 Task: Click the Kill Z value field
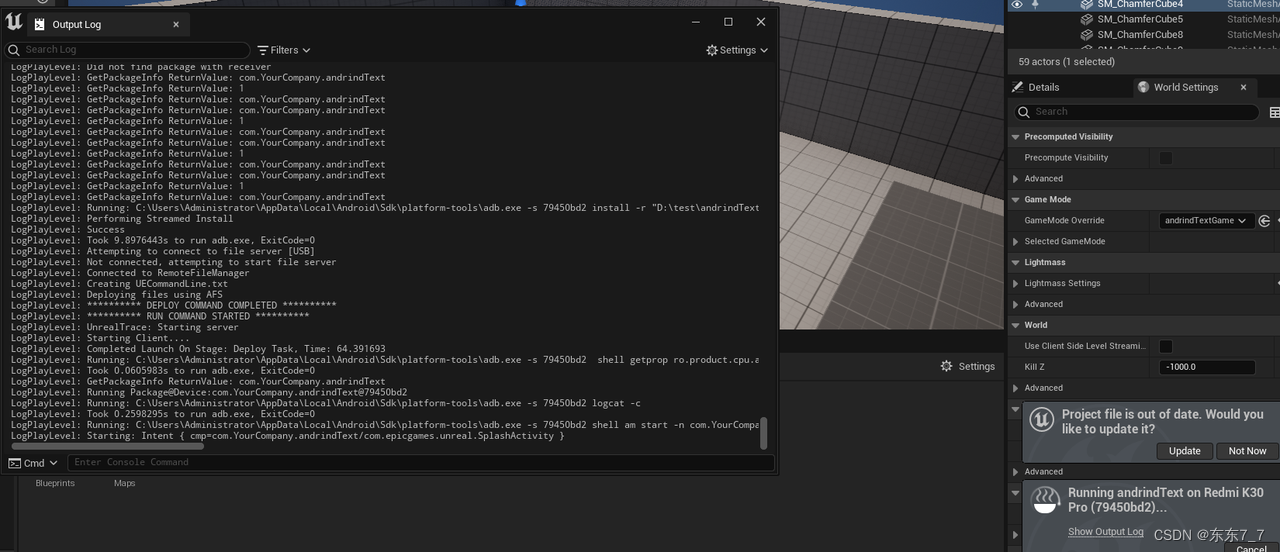point(1207,367)
